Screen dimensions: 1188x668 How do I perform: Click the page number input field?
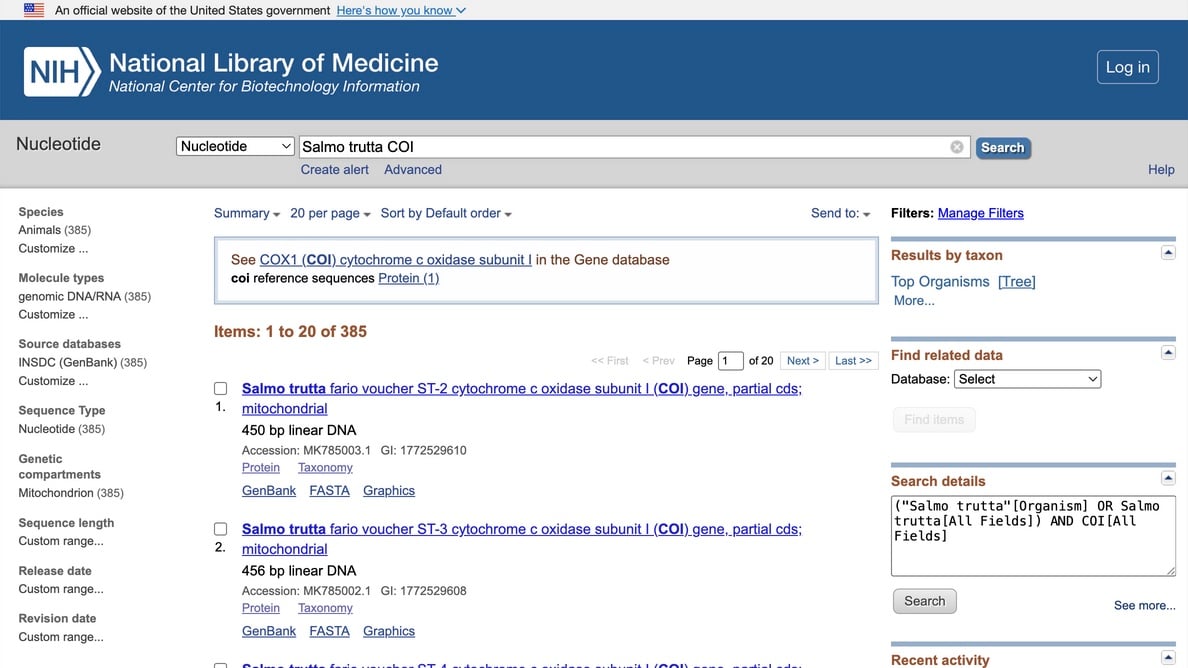[730, 361]
